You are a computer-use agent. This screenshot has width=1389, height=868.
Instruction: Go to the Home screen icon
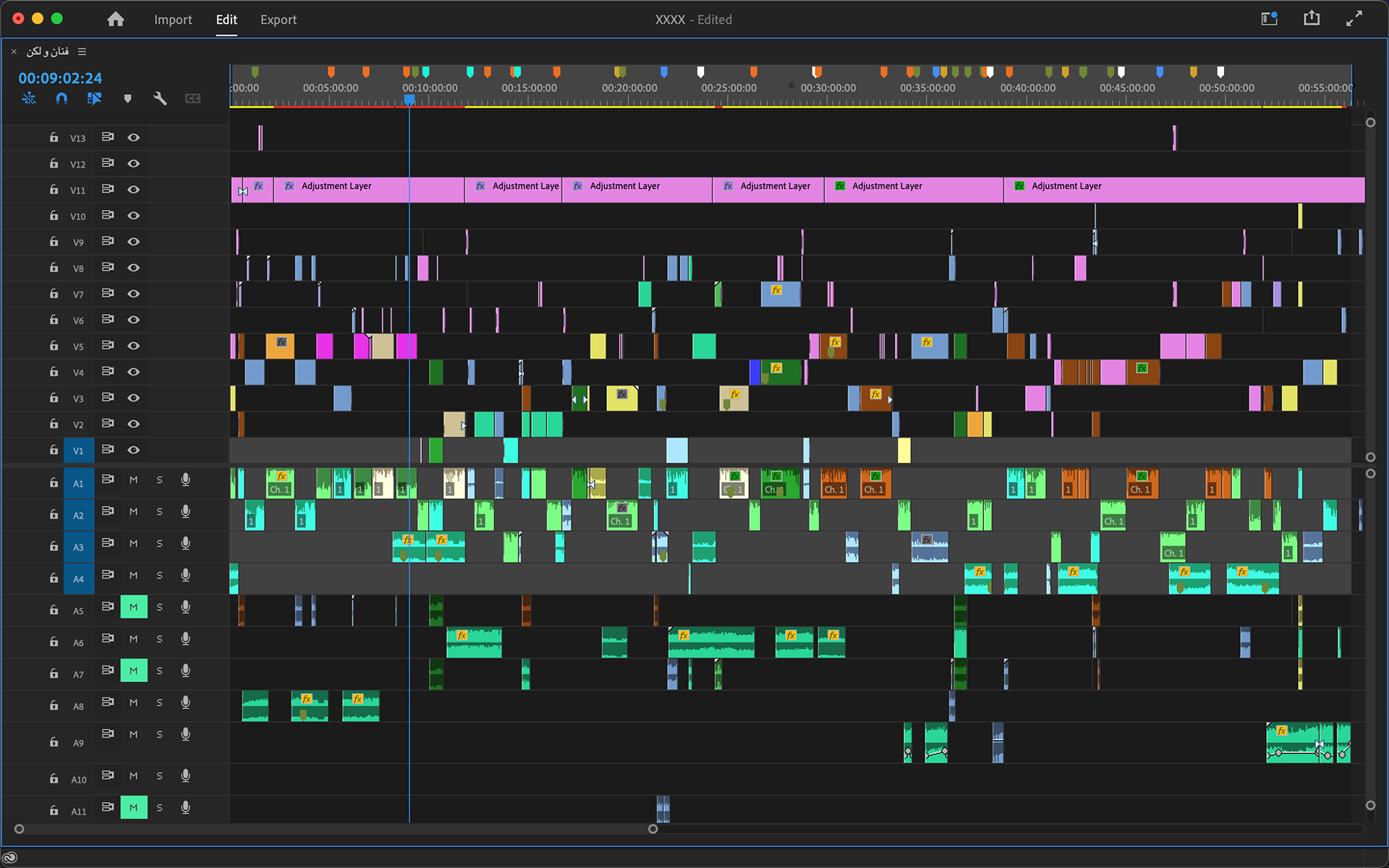pos(116,20)
